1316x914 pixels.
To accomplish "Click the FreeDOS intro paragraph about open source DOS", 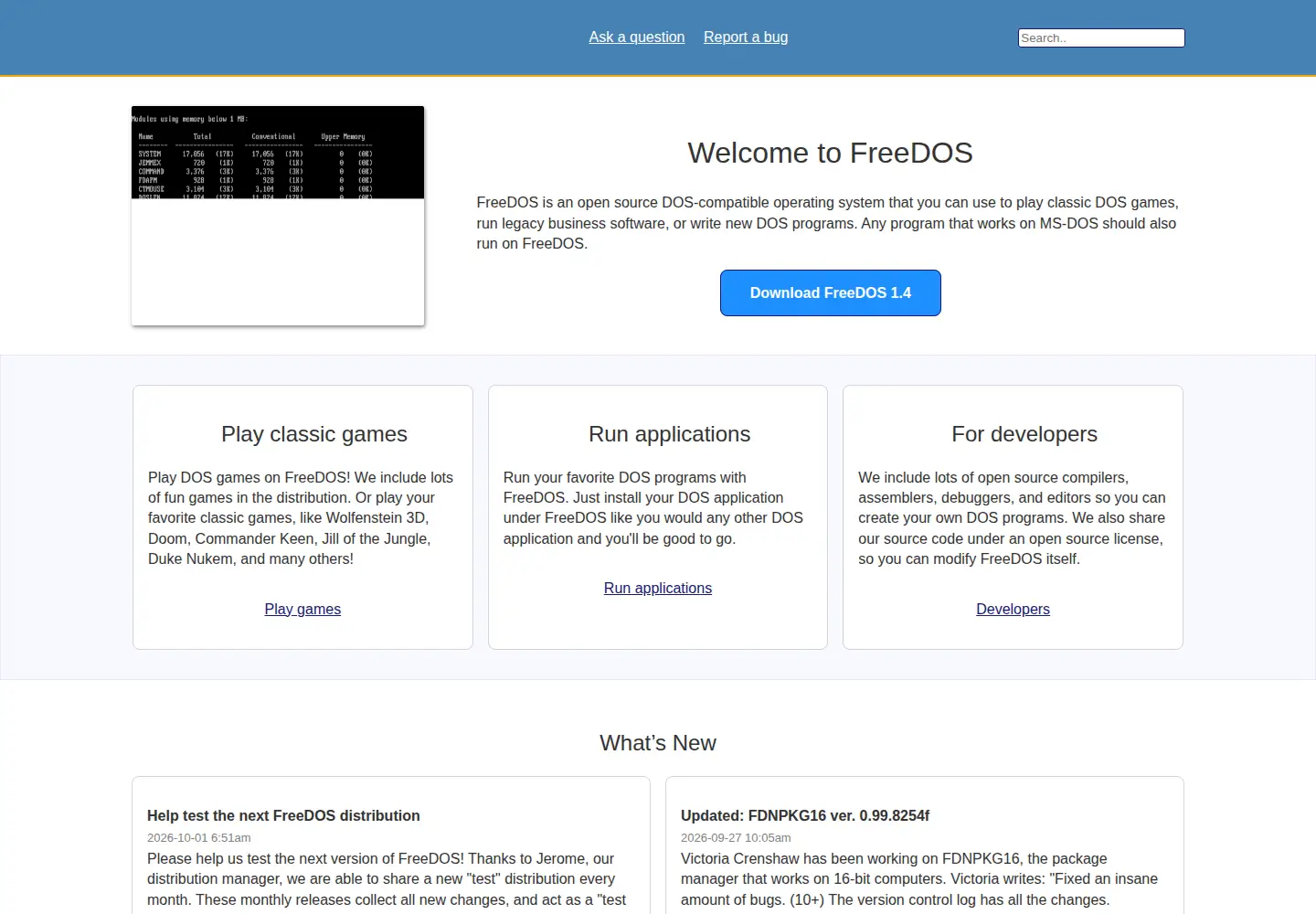I will (830, 223).
